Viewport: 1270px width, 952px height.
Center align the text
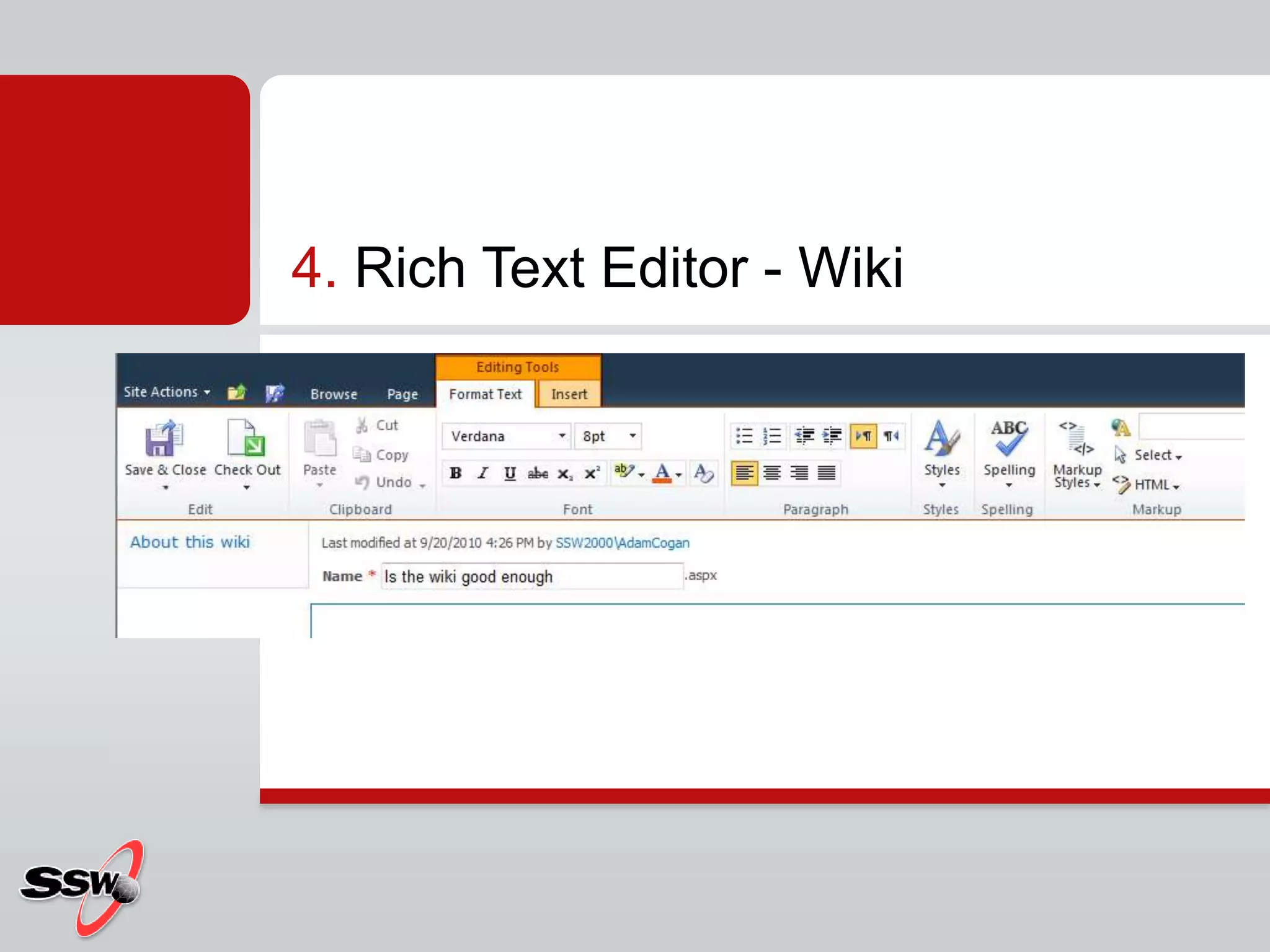[772, 474]
